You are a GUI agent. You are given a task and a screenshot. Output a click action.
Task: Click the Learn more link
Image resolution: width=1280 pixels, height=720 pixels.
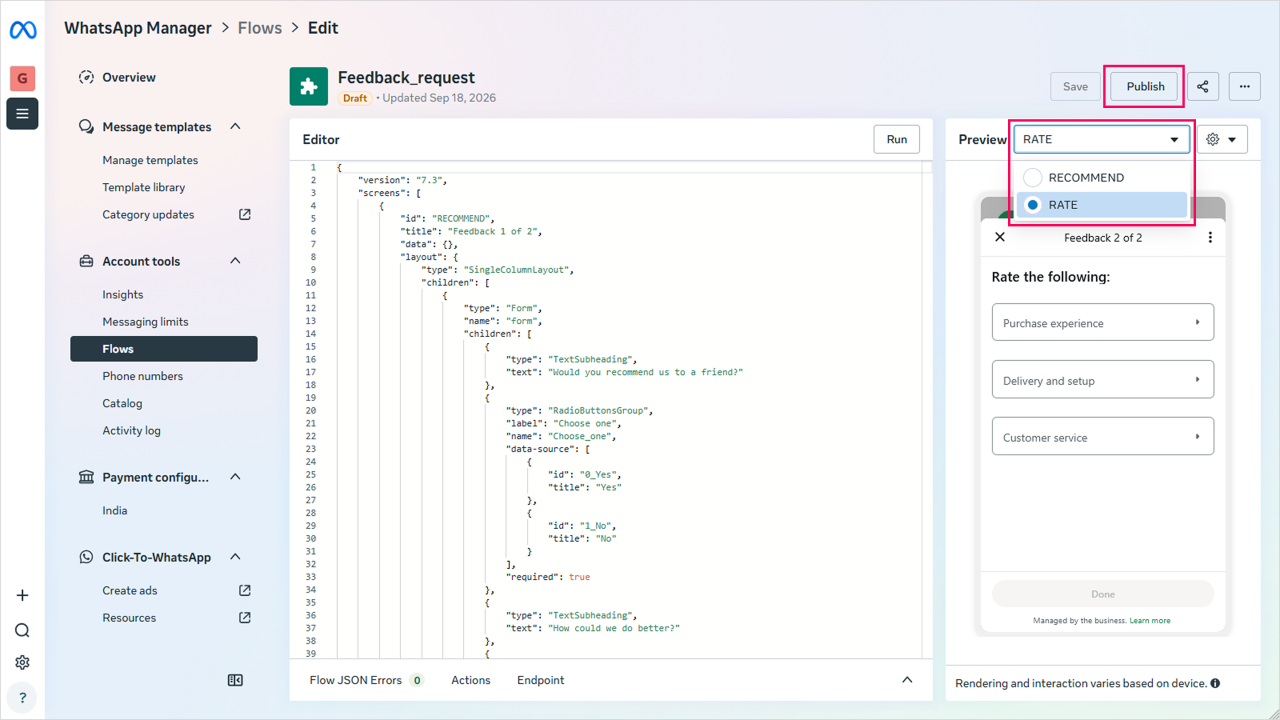click(x=1150, y=621)
